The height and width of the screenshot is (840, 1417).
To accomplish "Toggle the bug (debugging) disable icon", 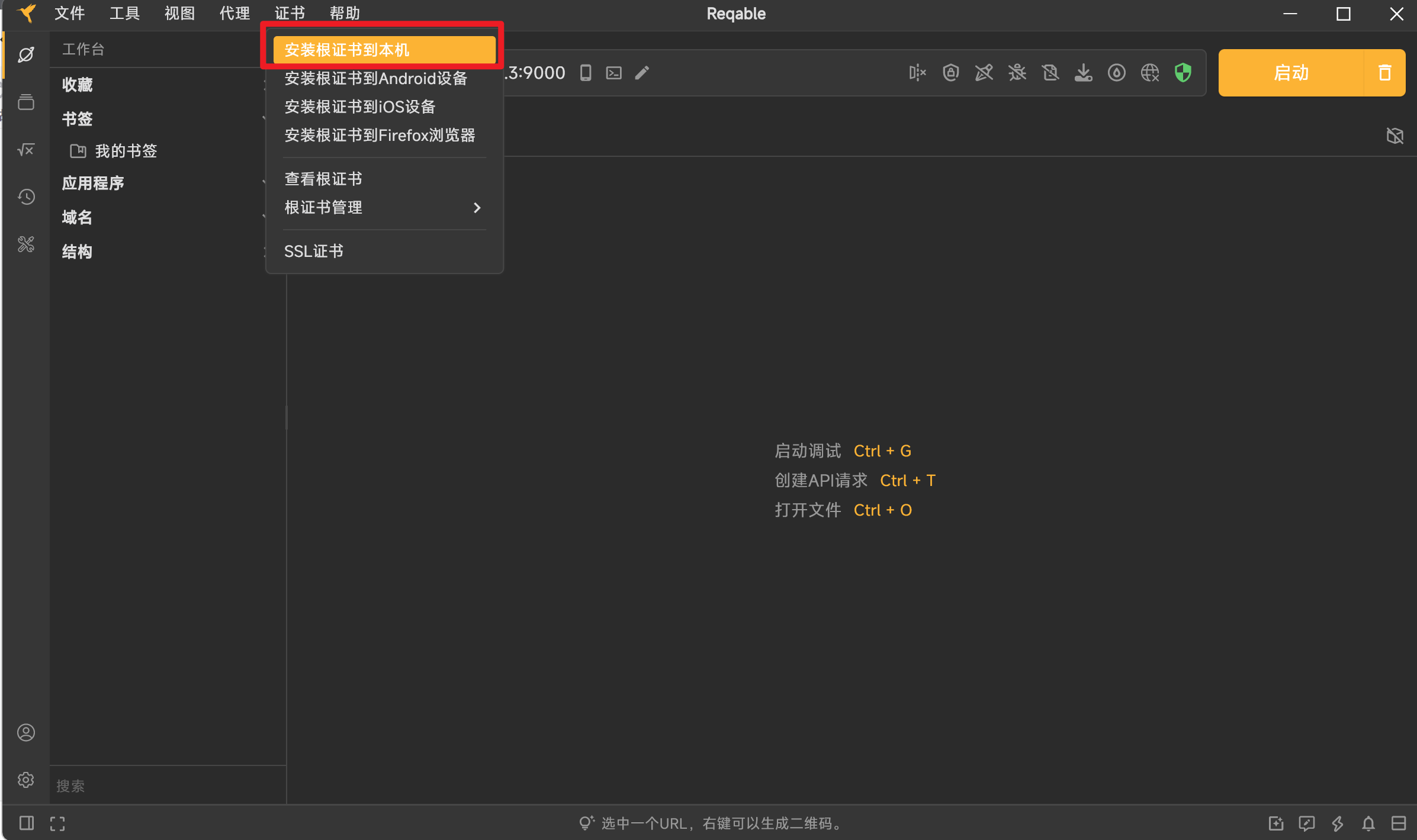I will coord(1017,72).
